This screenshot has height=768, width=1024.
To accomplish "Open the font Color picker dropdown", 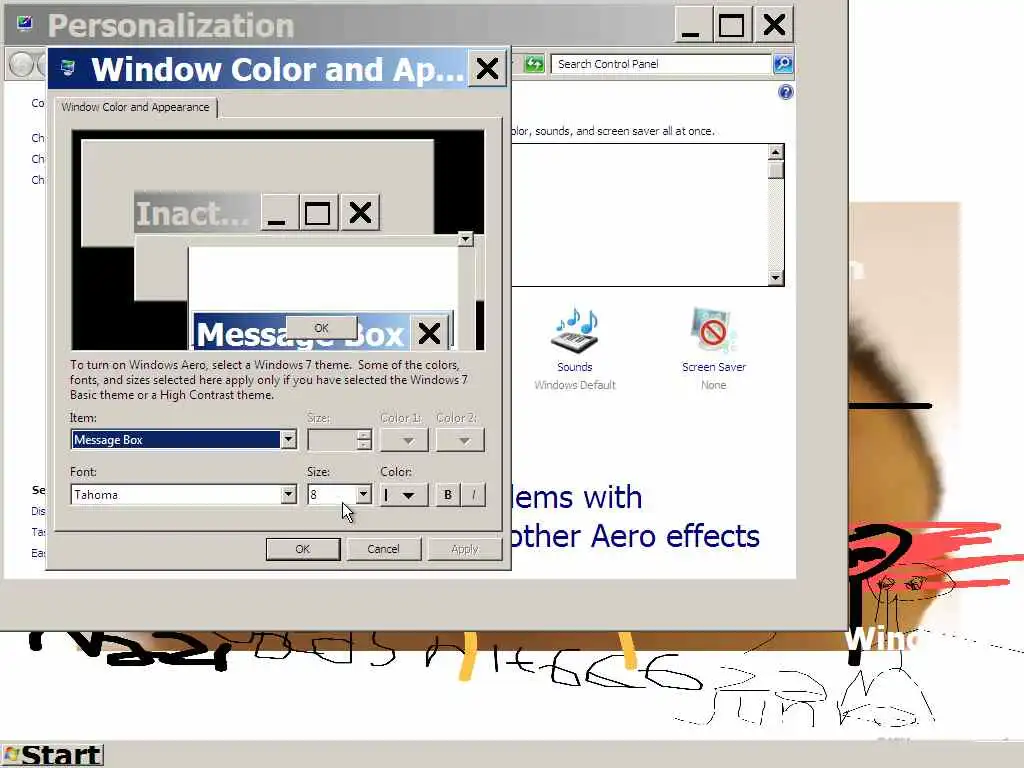I will (x=404, y=495).
